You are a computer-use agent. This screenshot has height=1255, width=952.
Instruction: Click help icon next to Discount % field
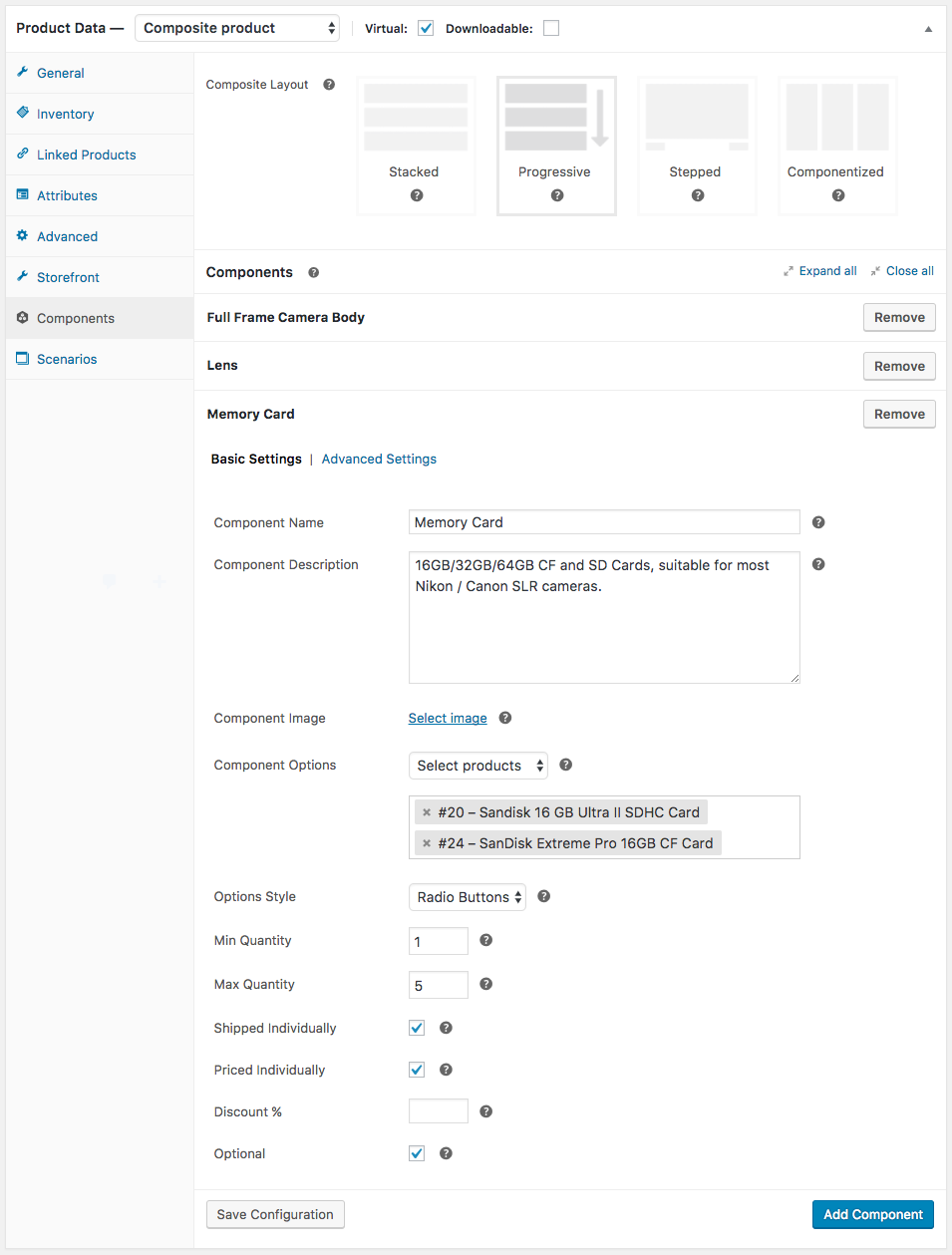pyautogui.click(x=485, y=1111)
